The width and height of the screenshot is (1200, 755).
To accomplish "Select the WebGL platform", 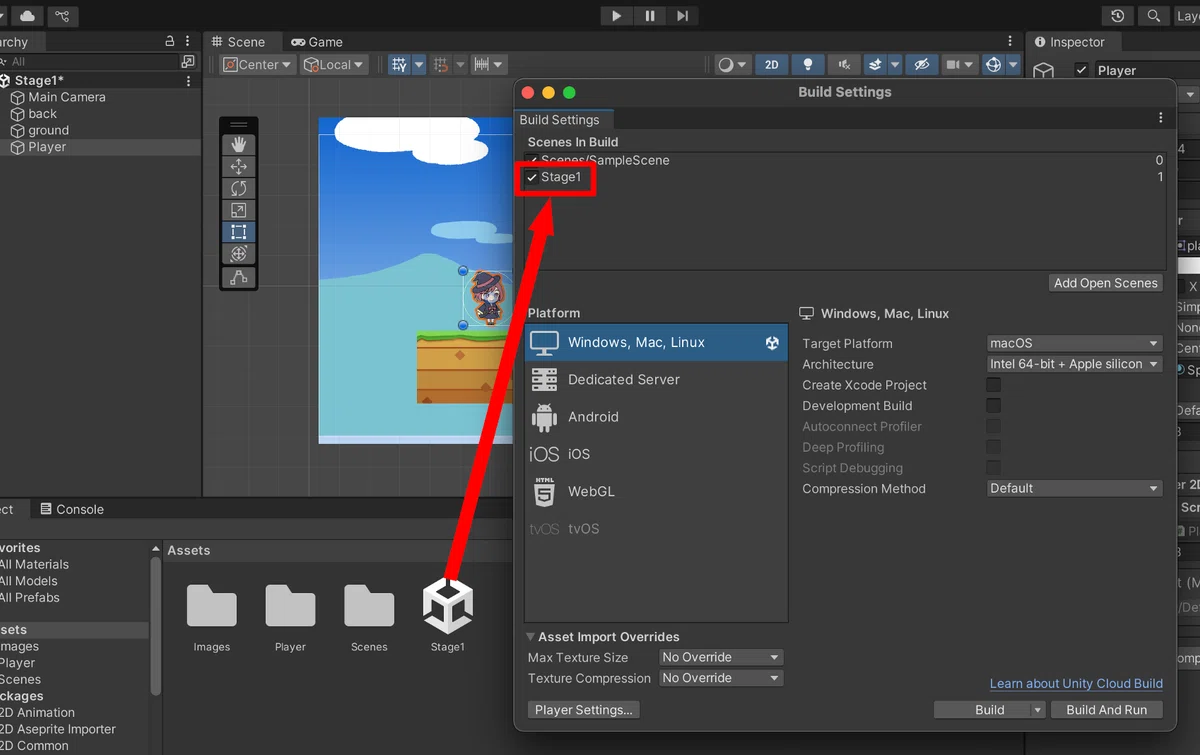I will pos(656,492).
